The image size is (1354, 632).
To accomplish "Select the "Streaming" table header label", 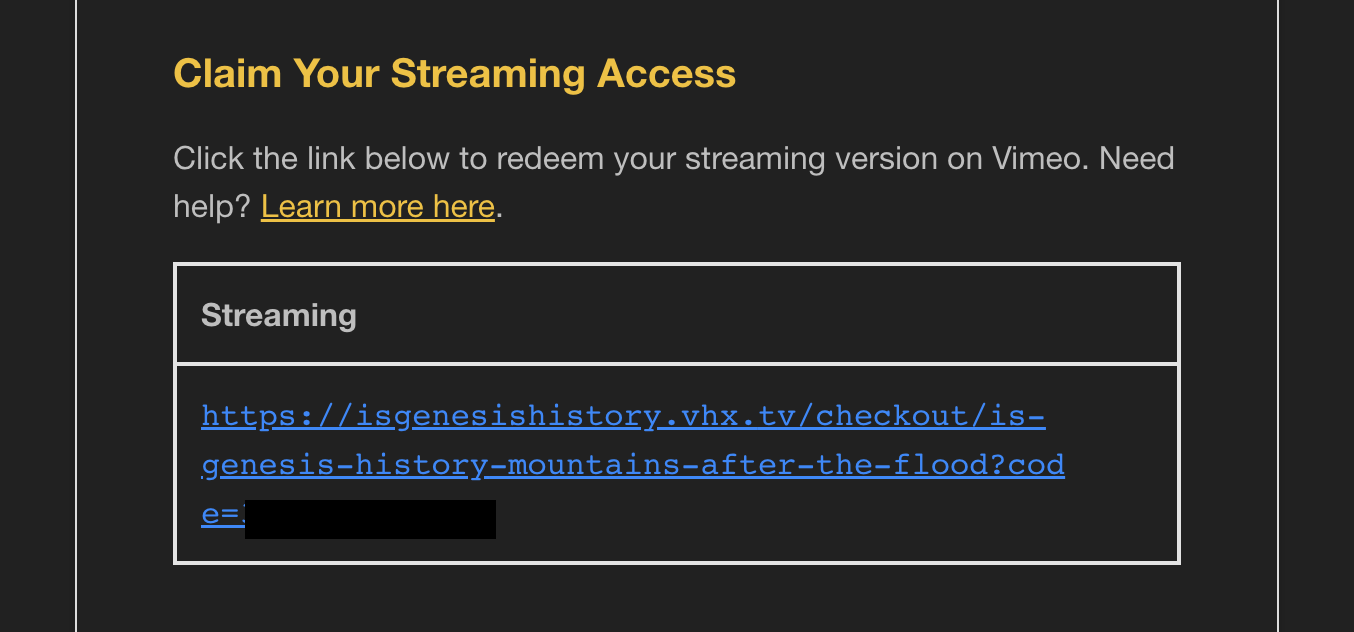I will 279,315.
